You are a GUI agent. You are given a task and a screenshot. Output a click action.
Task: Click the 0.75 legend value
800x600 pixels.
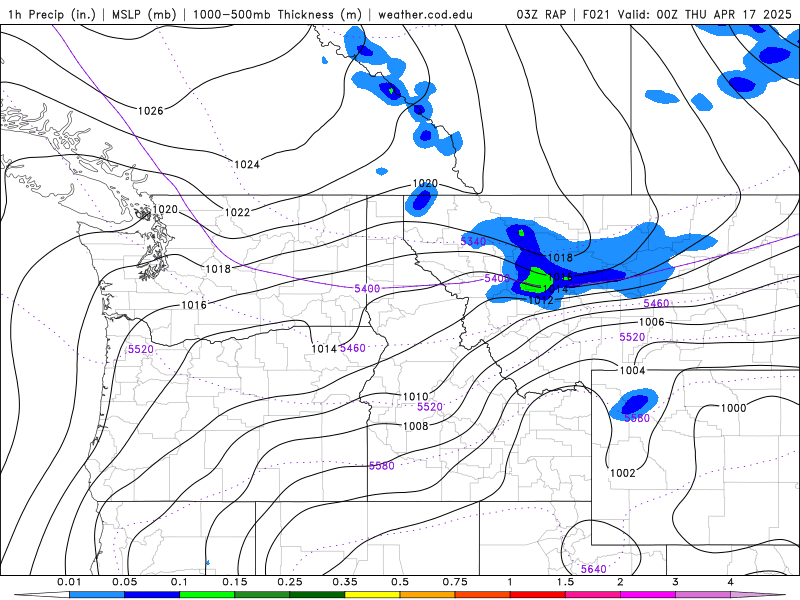455,582
